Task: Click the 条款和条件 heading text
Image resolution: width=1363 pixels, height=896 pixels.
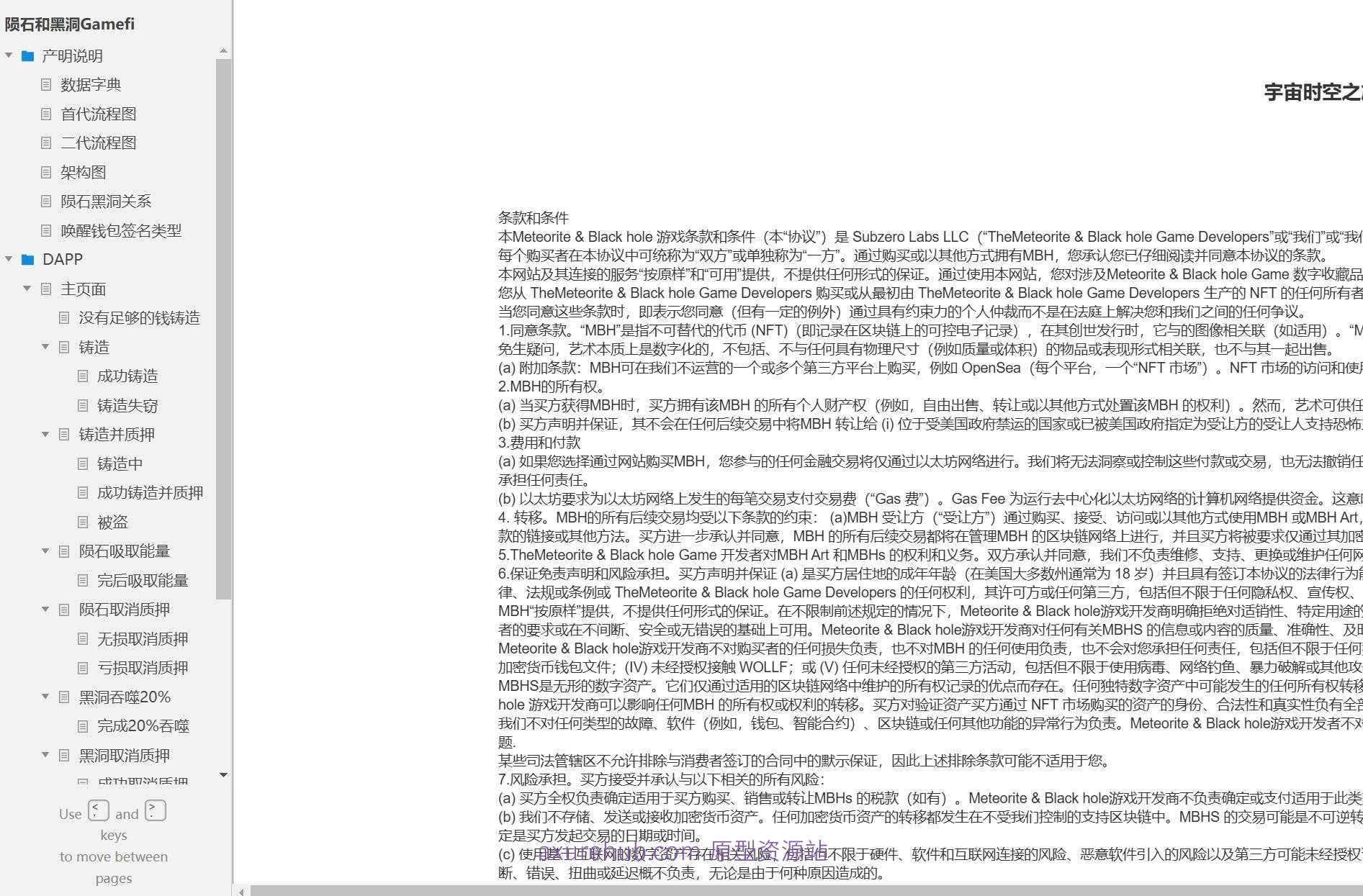Action: coord(534,217)
